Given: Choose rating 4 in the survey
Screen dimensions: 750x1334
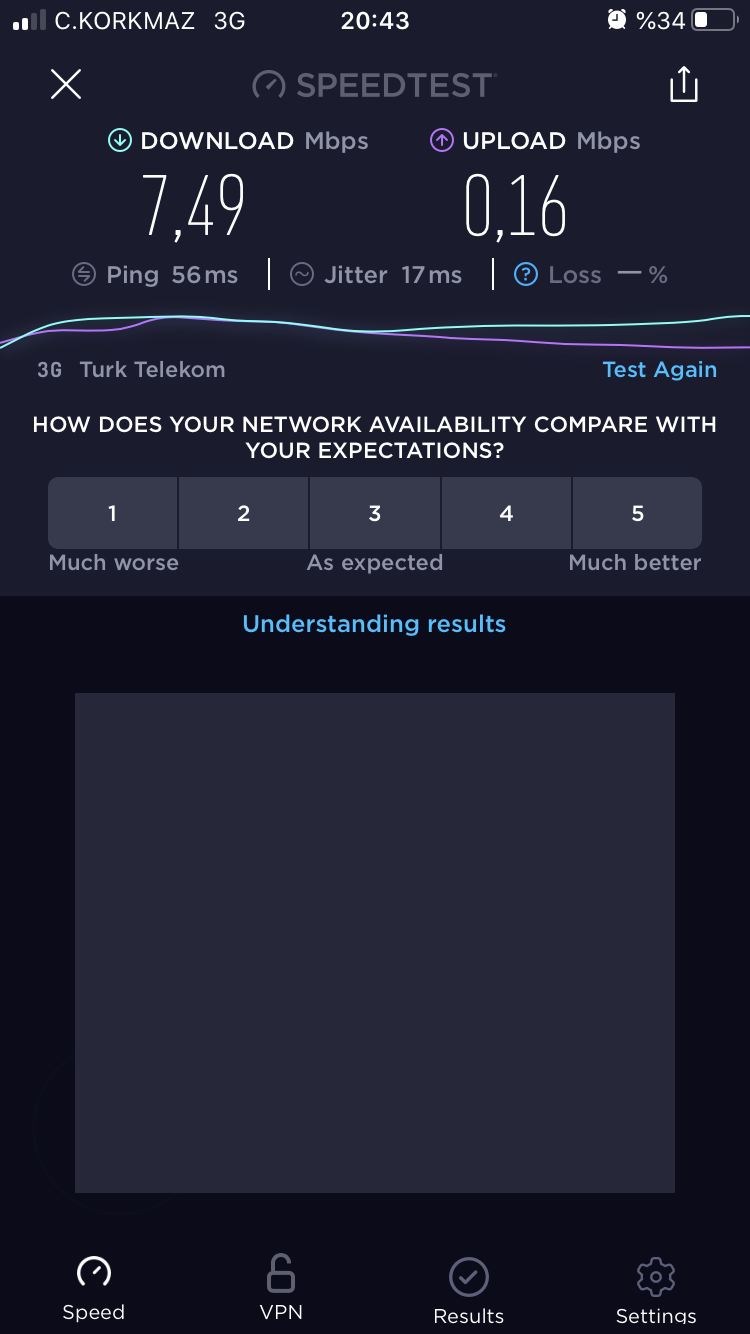Looking at the screenshot, I should click(x=506, y=513).
